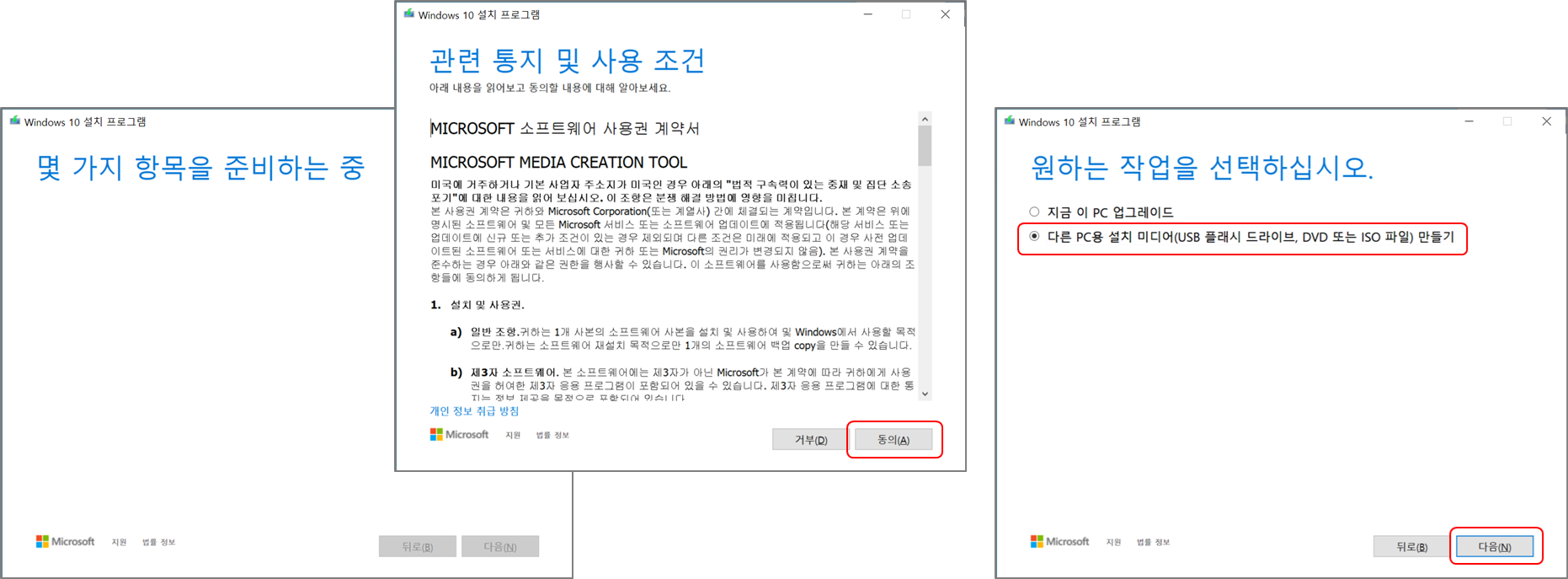Click Microsoft logo in the license window
This screenshot has width=1568, height=579.
click(x=459, y=434)
